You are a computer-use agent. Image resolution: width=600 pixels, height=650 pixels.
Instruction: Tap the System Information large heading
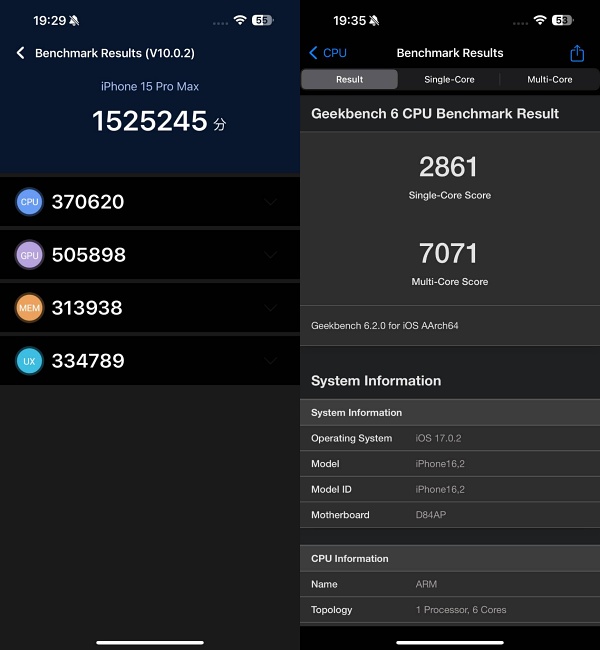pos(376,381)
